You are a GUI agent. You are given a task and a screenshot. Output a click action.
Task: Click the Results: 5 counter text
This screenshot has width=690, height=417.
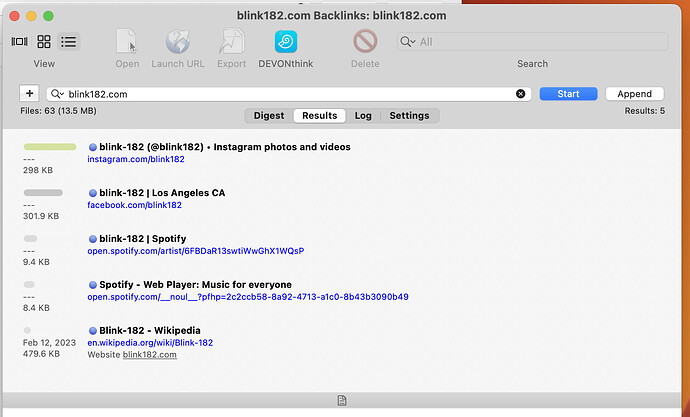[645, 111]
